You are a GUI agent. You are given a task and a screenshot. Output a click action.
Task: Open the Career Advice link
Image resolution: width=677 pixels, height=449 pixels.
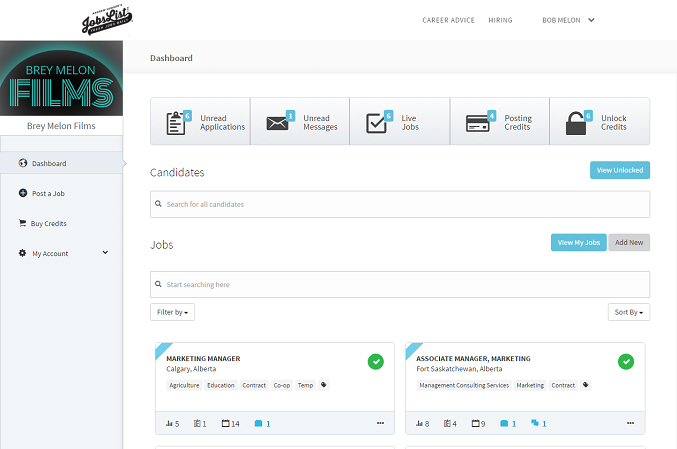pos(447,20)
